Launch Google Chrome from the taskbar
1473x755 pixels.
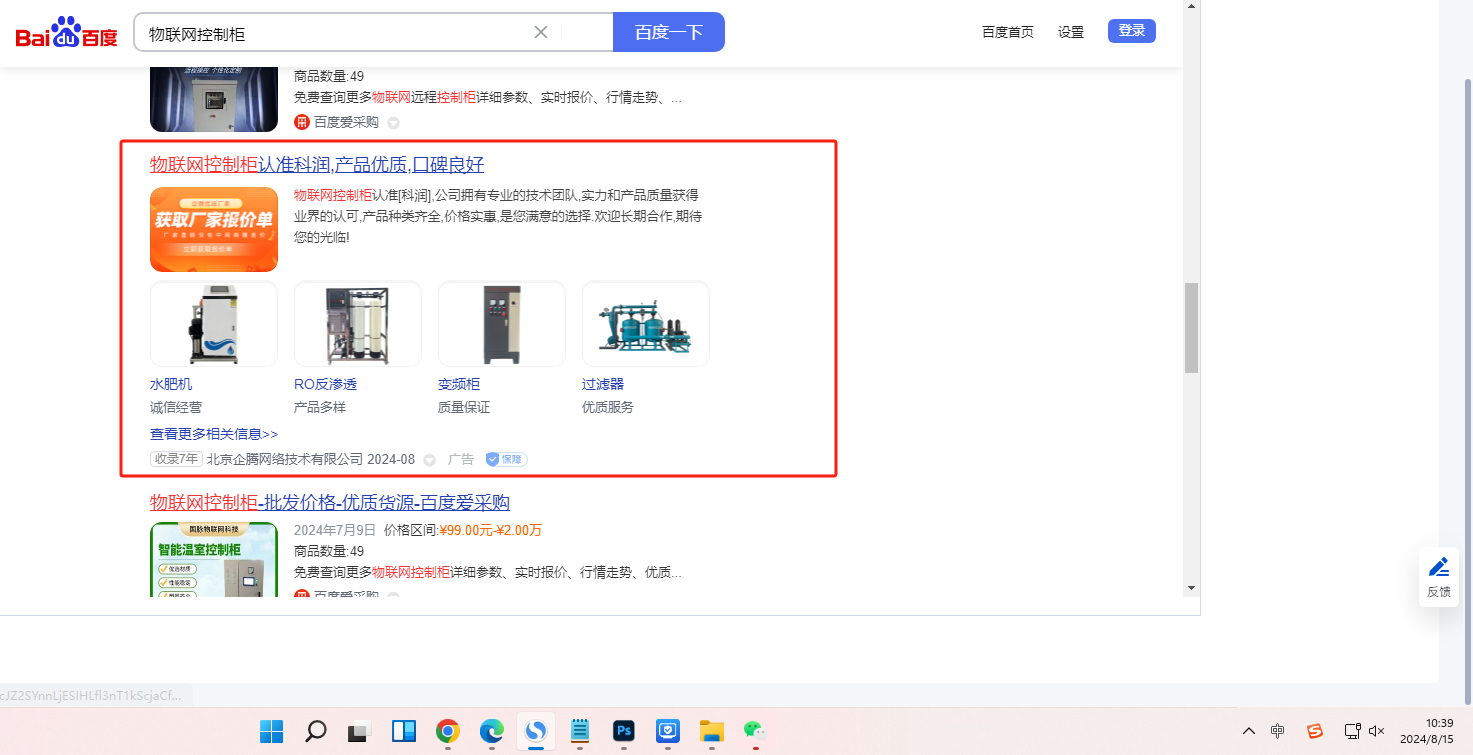(x=447, y=731)
